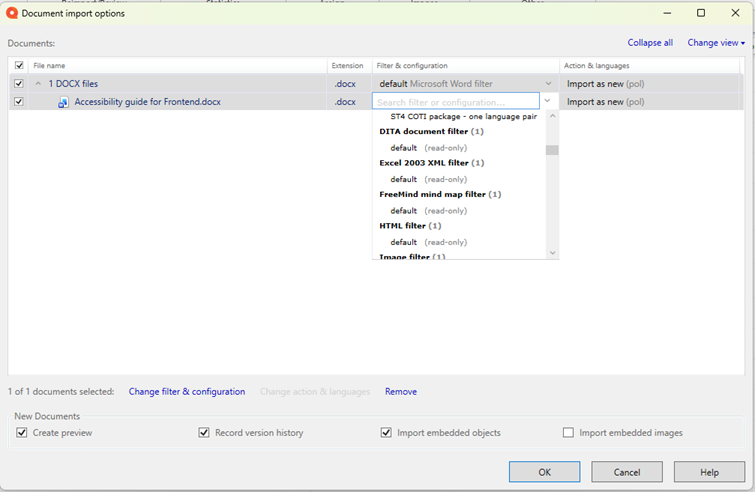Select the HTML filter group heading
Image resolution: width=755 pixels, height=492 pixels.
(x=410, y=226)
